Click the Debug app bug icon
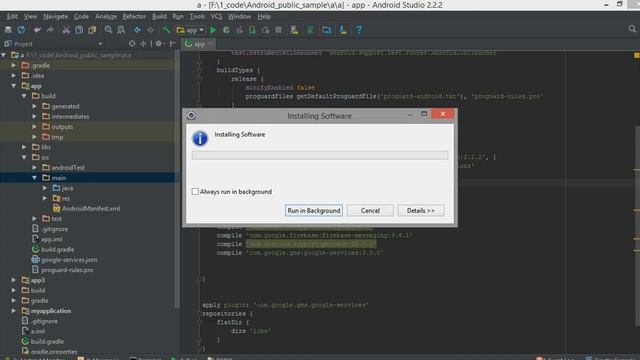Viewport: 640px width, 360px height. pyautogui.click(x=226, y=30)
